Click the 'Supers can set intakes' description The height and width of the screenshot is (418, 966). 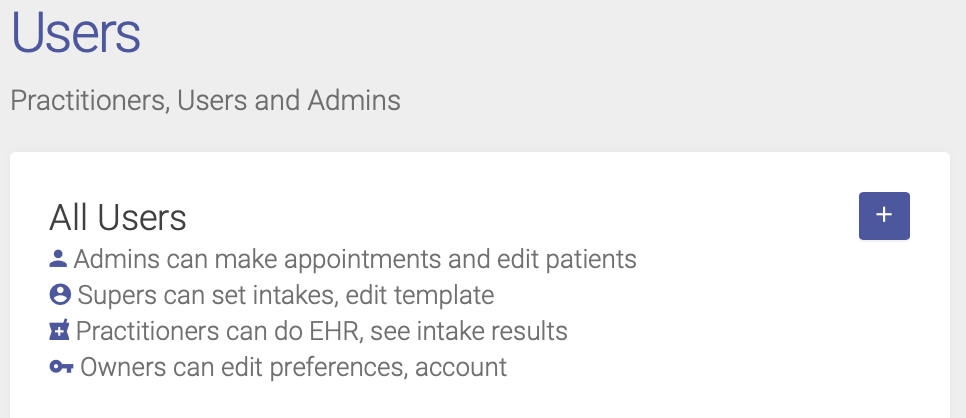(286, 295)
